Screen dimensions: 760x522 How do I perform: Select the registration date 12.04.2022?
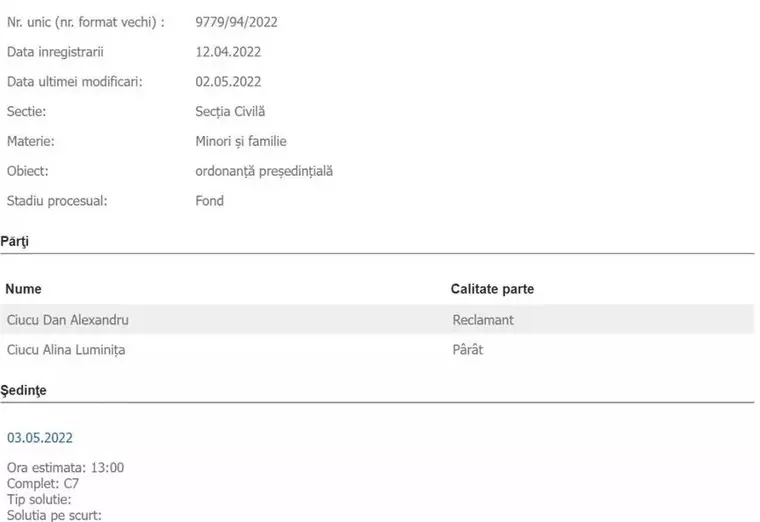tap(228, 51)
